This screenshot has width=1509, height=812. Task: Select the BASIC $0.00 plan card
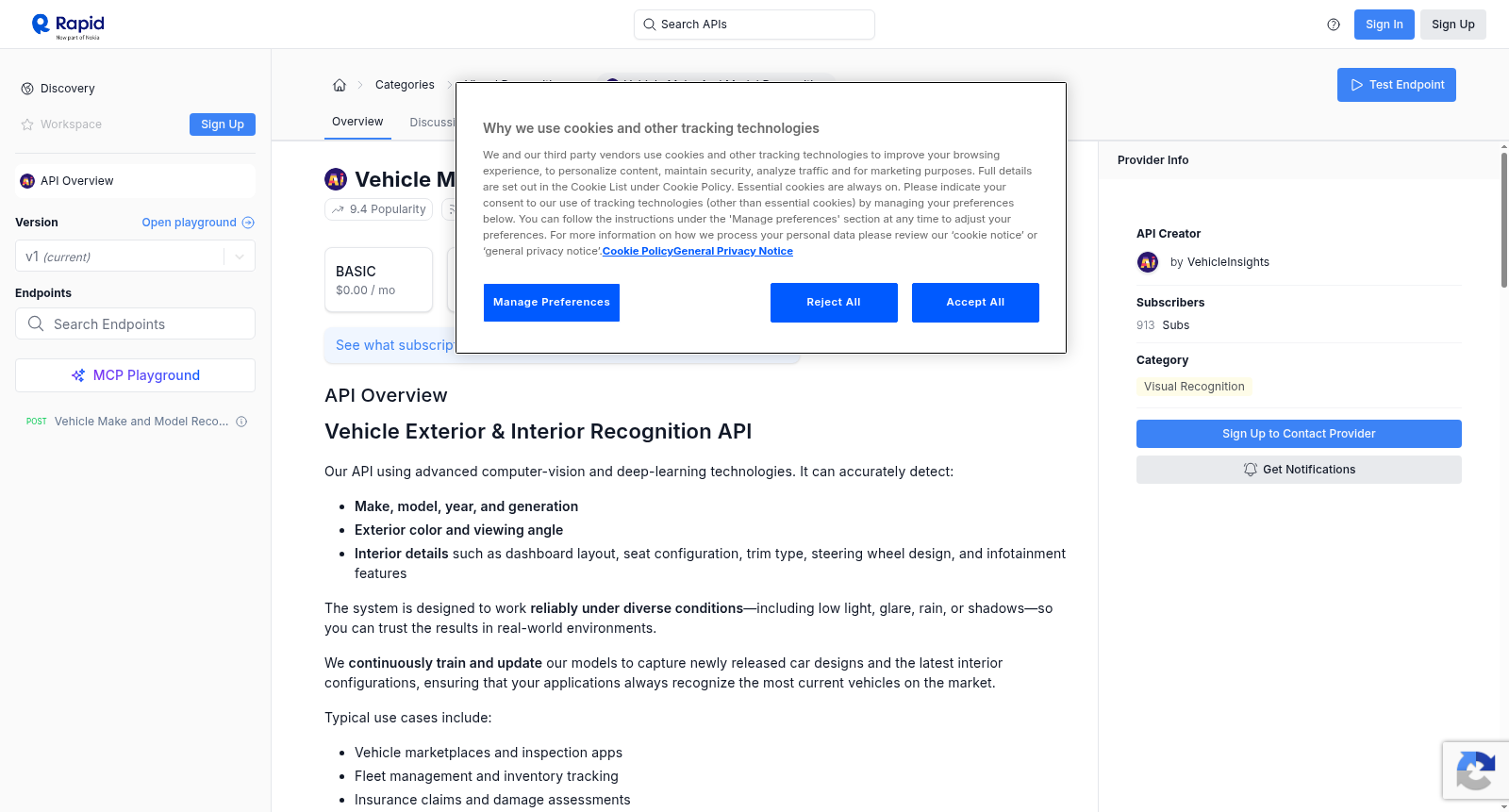click(378, 280)
